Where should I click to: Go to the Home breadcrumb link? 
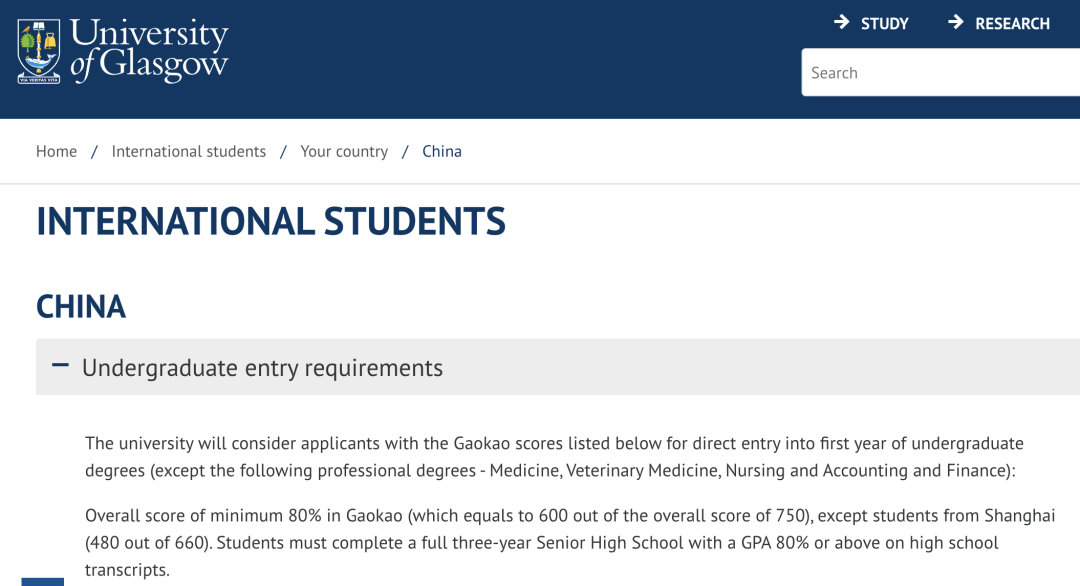(56, 151)
